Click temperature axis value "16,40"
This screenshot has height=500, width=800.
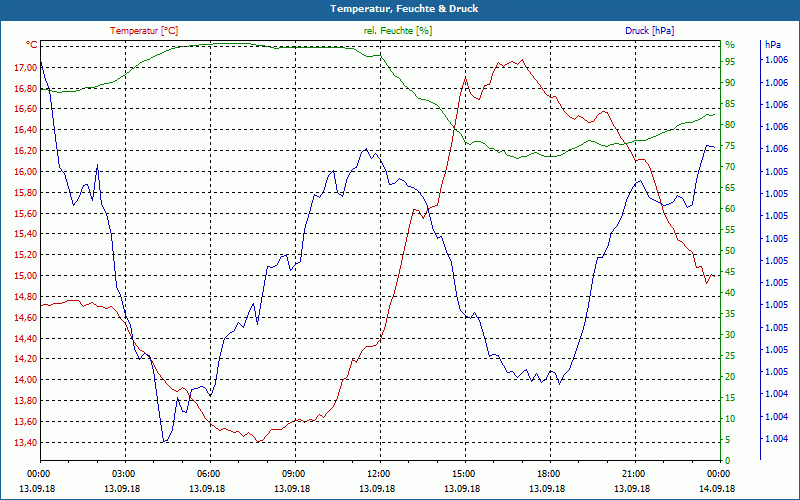pos(28,130)
